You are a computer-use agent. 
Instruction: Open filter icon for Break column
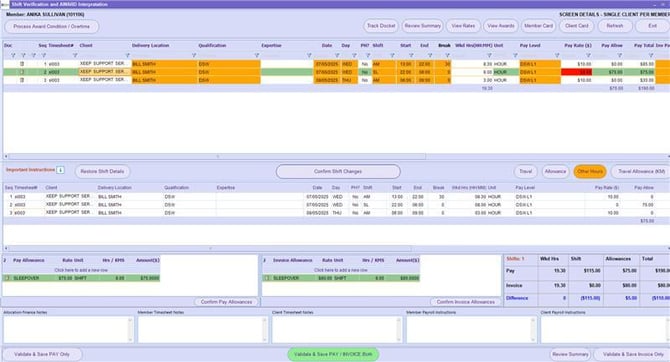tap(447, 56)
